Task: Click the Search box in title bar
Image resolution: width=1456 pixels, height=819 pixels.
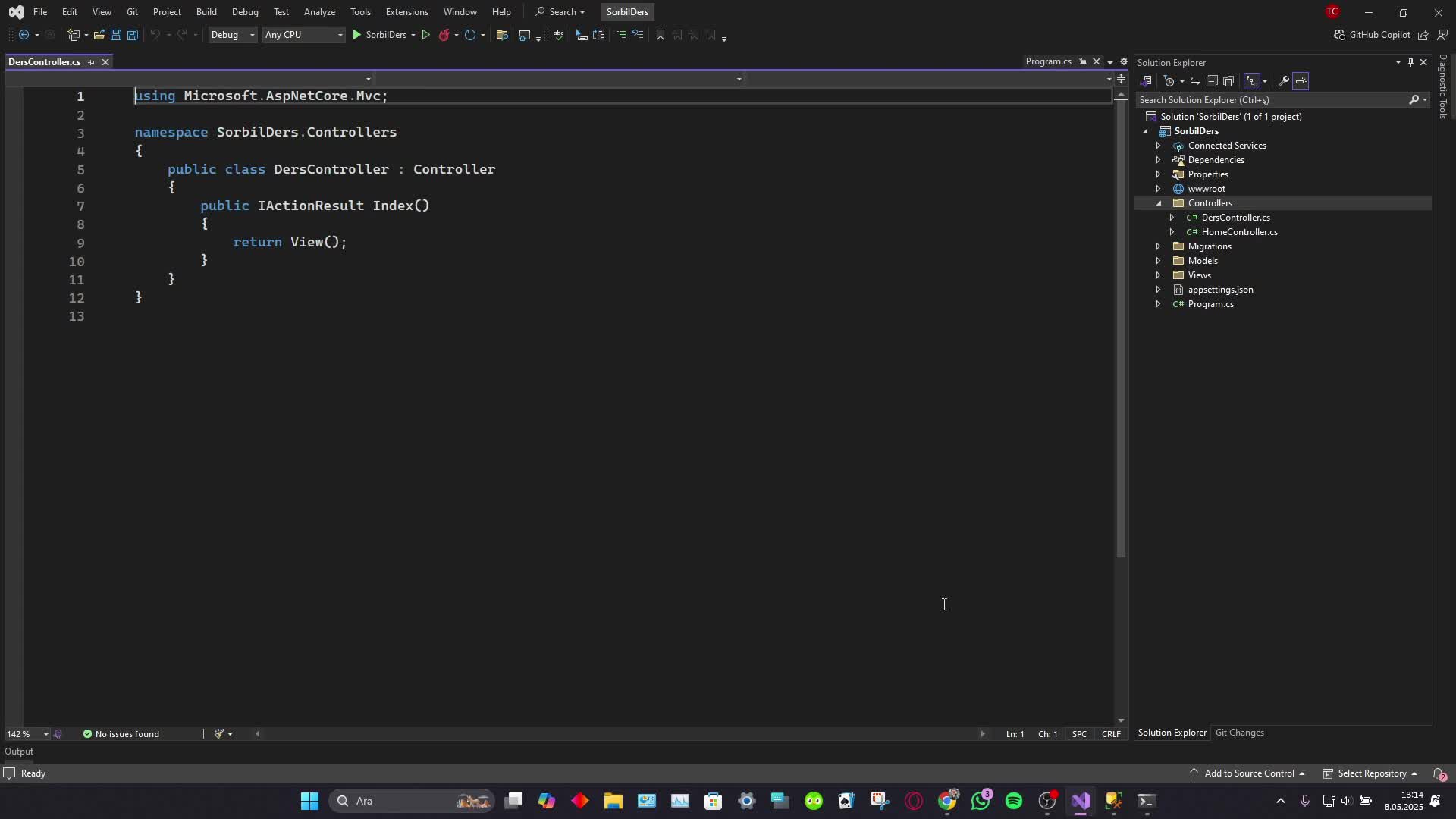Action: 560,12
